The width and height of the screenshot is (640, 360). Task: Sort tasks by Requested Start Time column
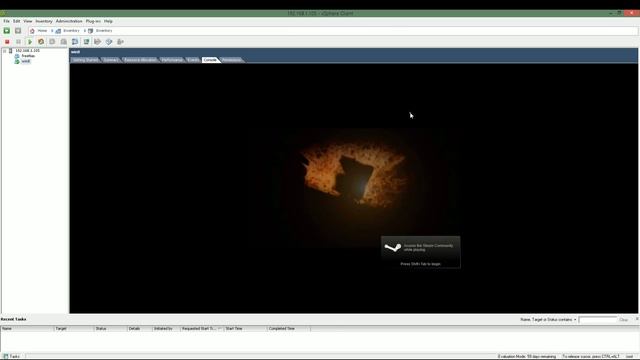click(x=202, y=329)
